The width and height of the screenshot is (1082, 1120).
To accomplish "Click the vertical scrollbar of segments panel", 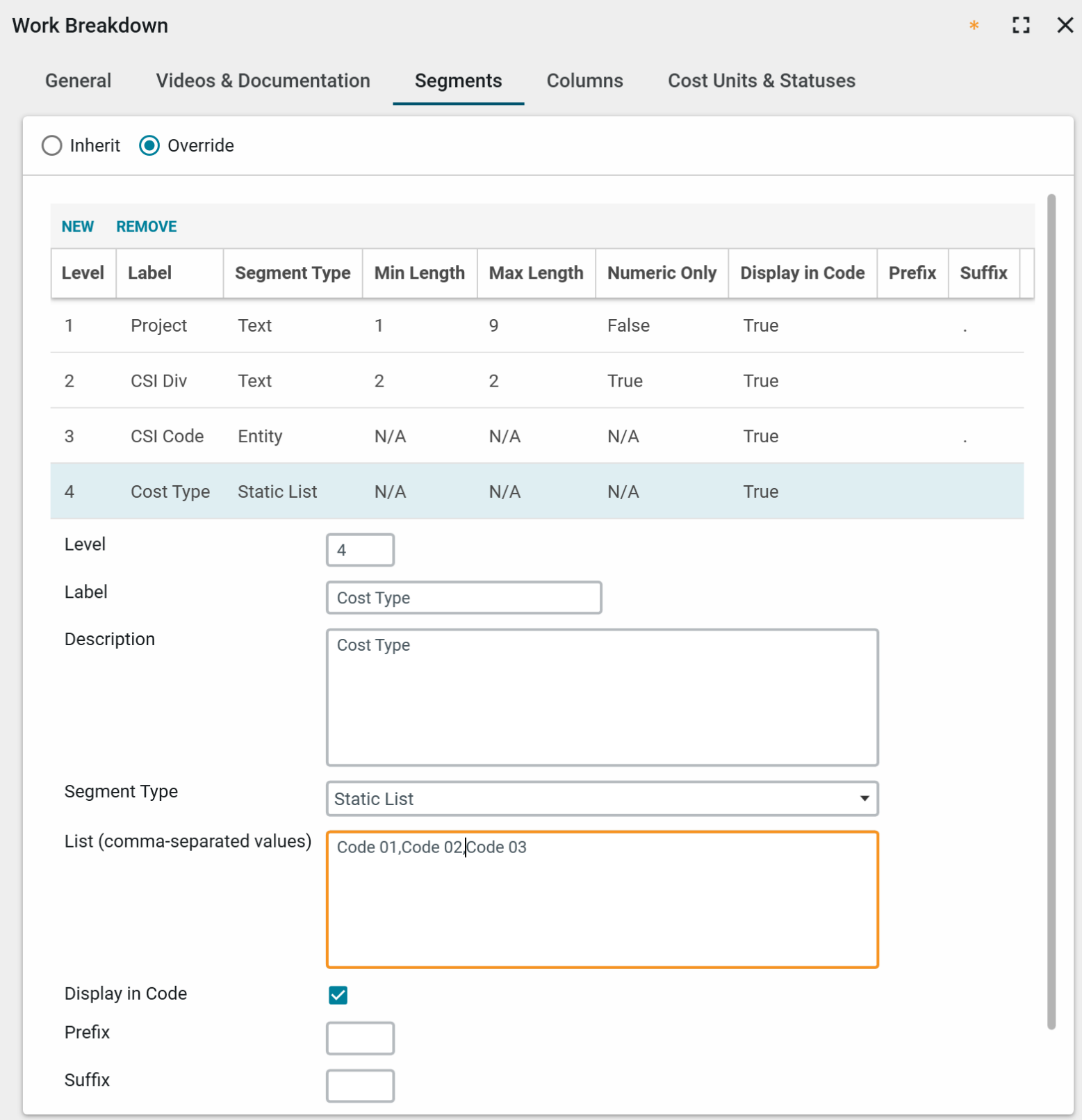I will coord(1051,612).
